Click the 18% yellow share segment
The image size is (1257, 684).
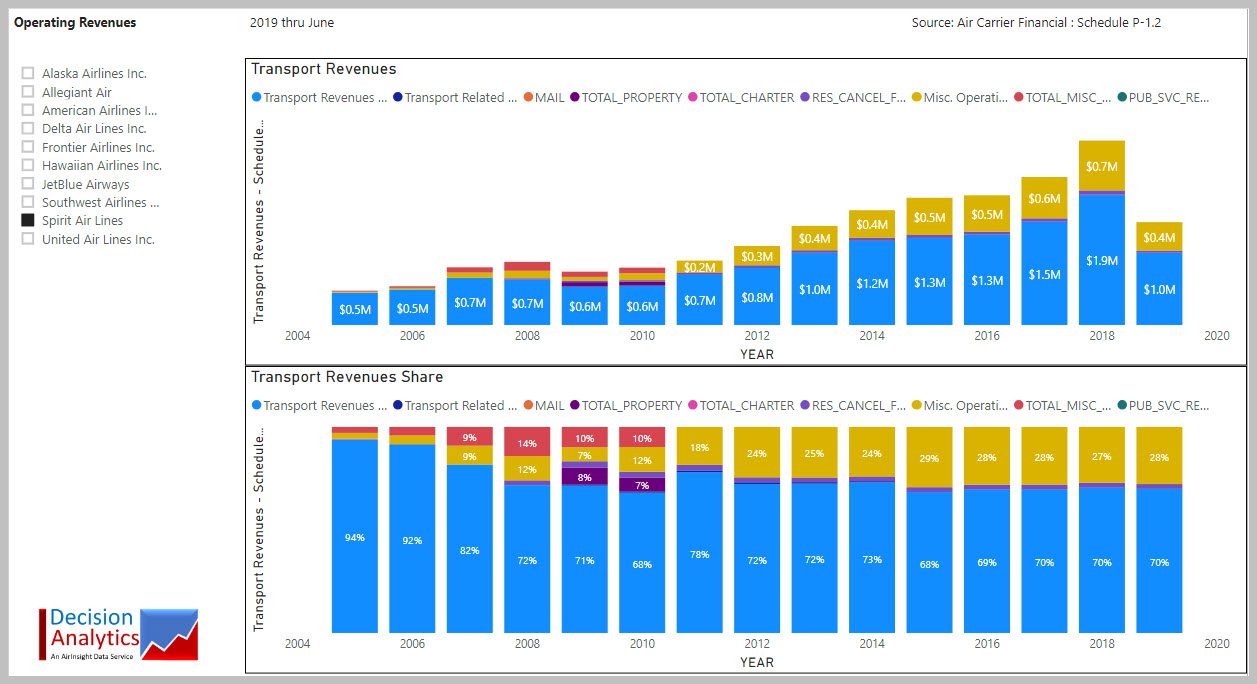point(699,446)
